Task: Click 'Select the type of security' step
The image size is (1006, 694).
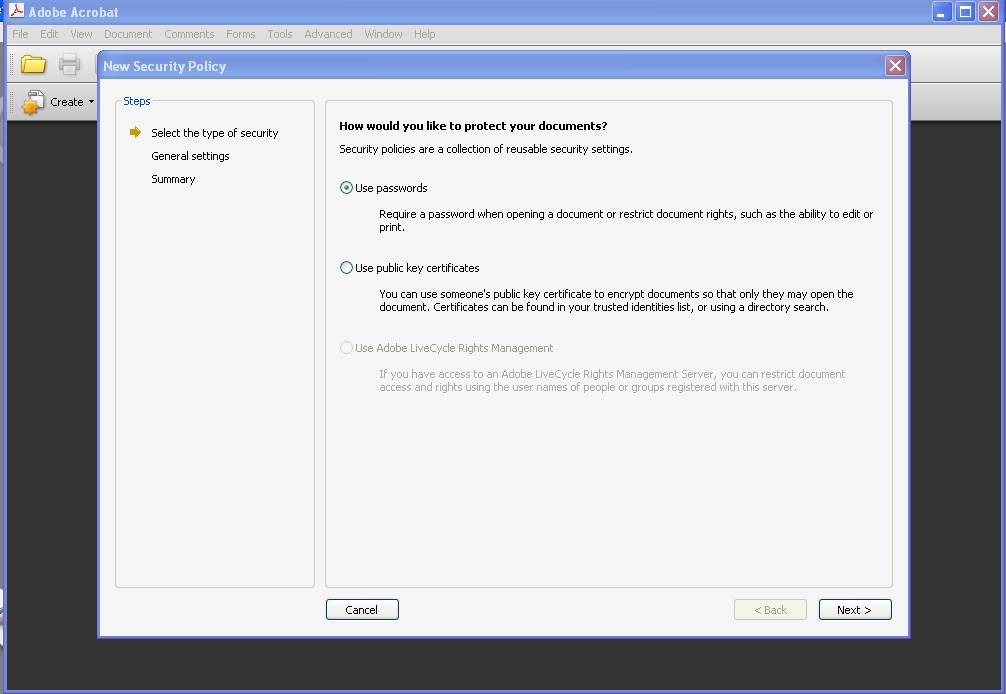Action: pyautogui.click(x=214, y=133)
